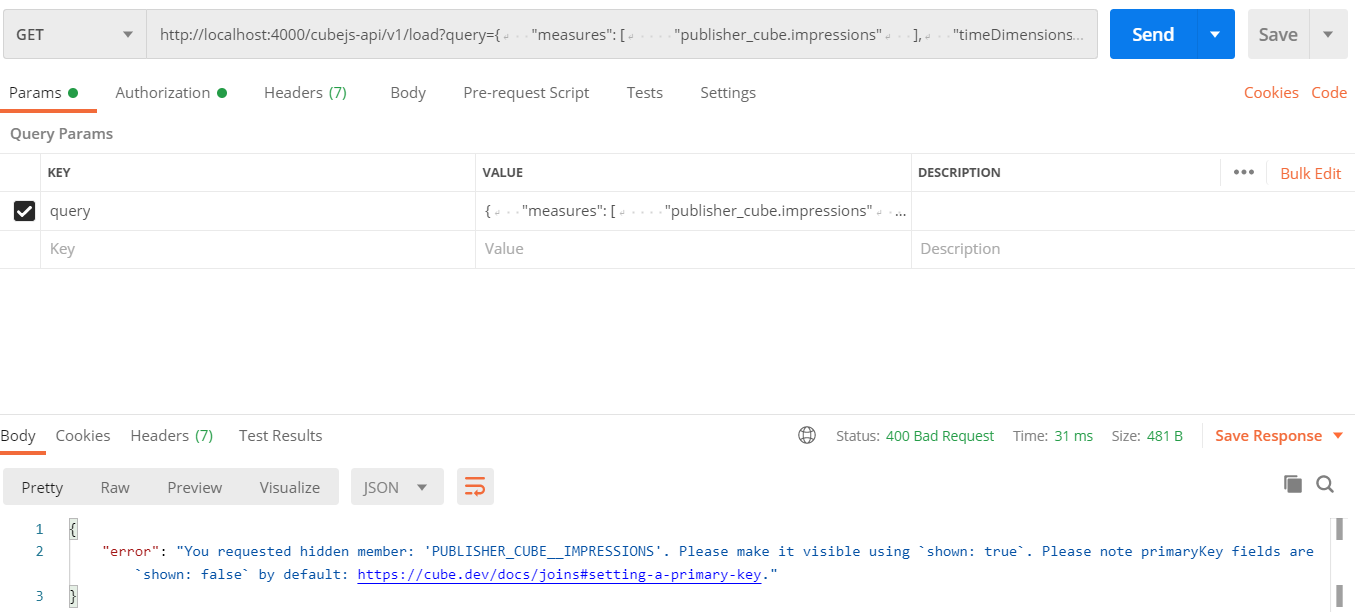Toggle line wrapping in response viewer
Screen dimensions: 1355x612
pyautogui.click(x=475, y=486)
